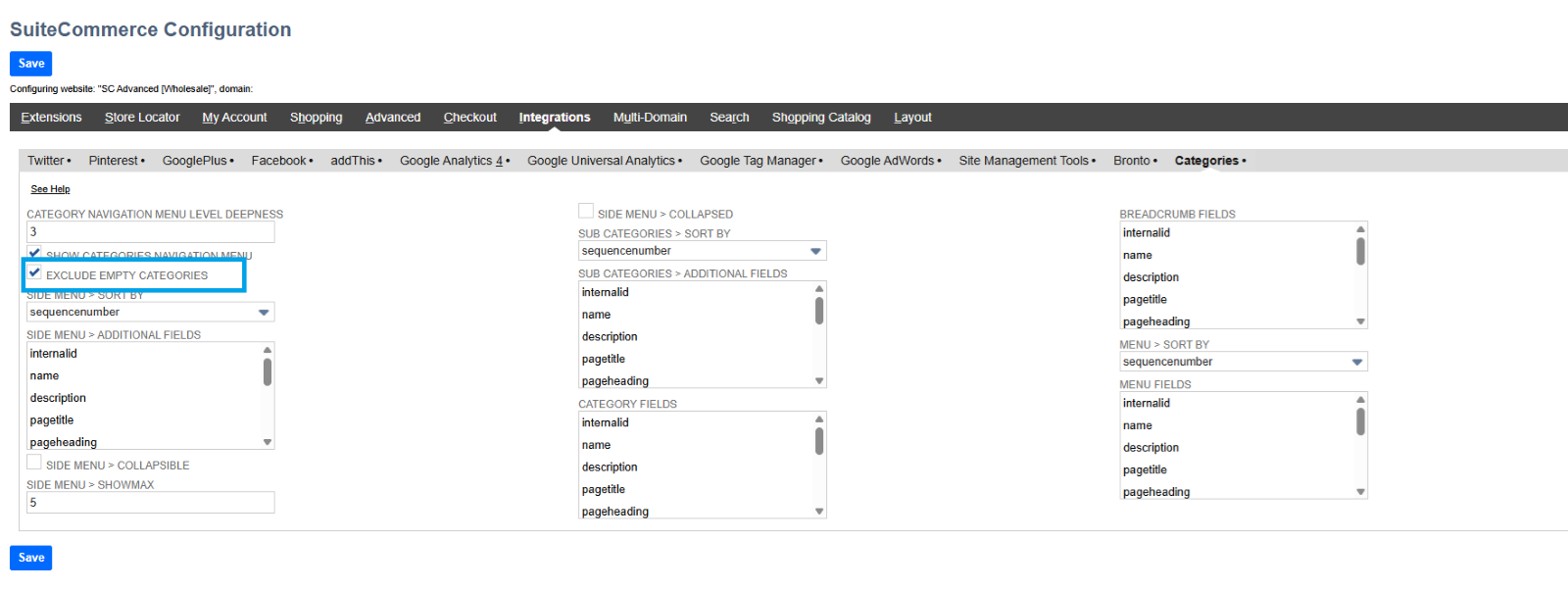Enable Side Menu Collapsed checkbox

click(586, 211)
